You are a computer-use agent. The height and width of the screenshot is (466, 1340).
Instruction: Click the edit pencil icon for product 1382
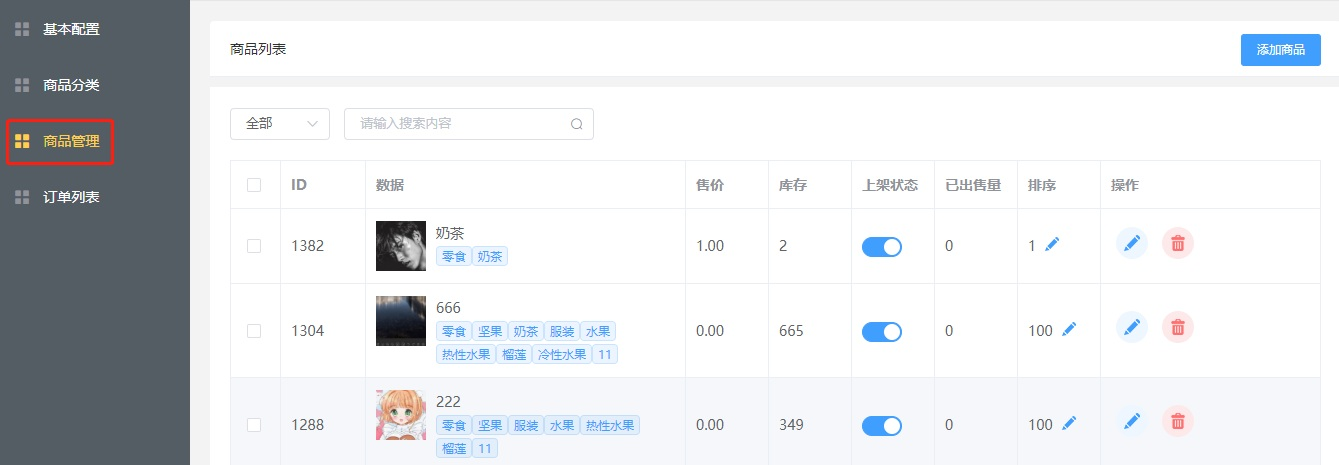pyautogui.click(x=1132, y=243)
